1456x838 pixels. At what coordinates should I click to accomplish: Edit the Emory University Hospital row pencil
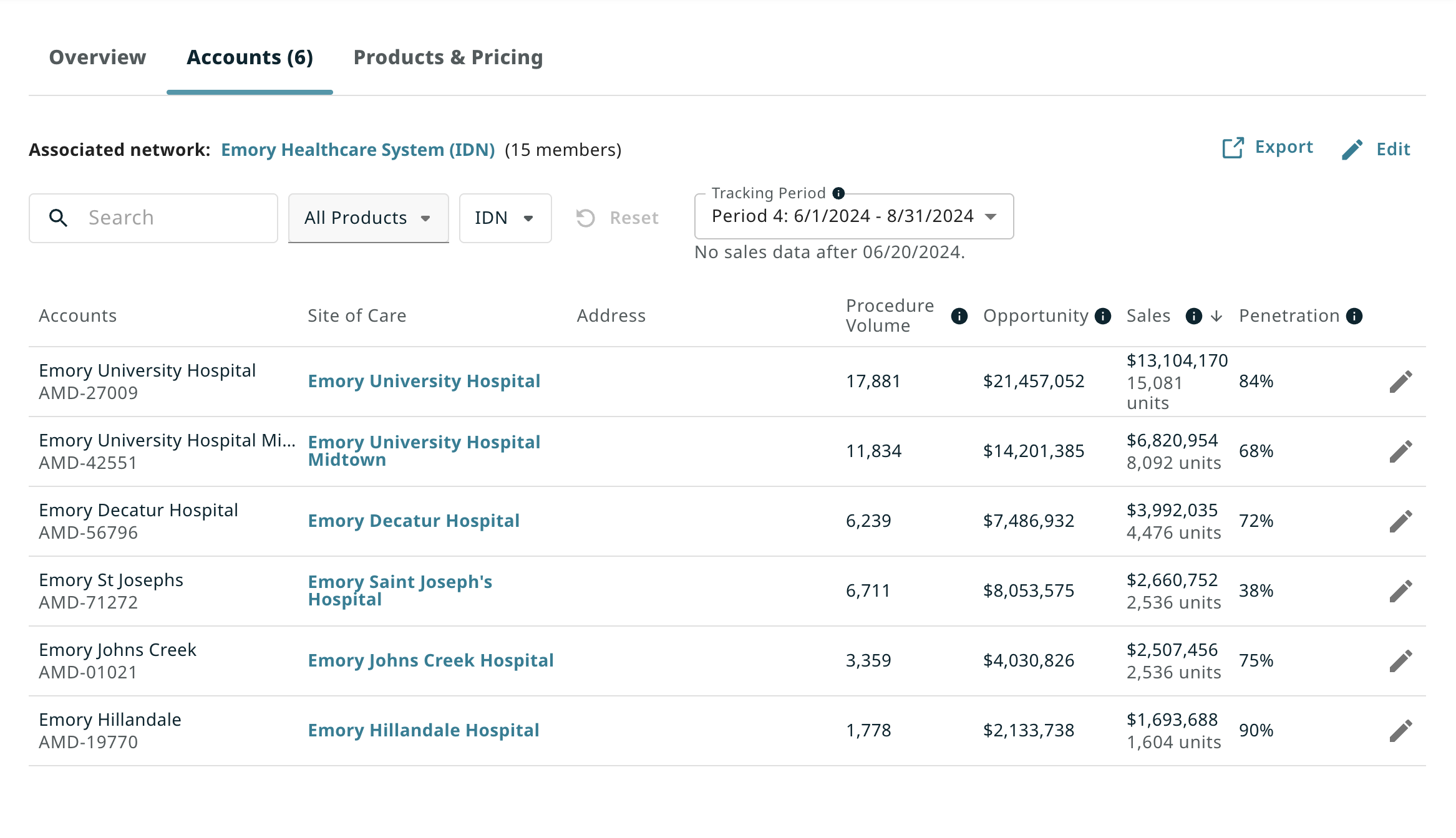(x=1400, y=382)
